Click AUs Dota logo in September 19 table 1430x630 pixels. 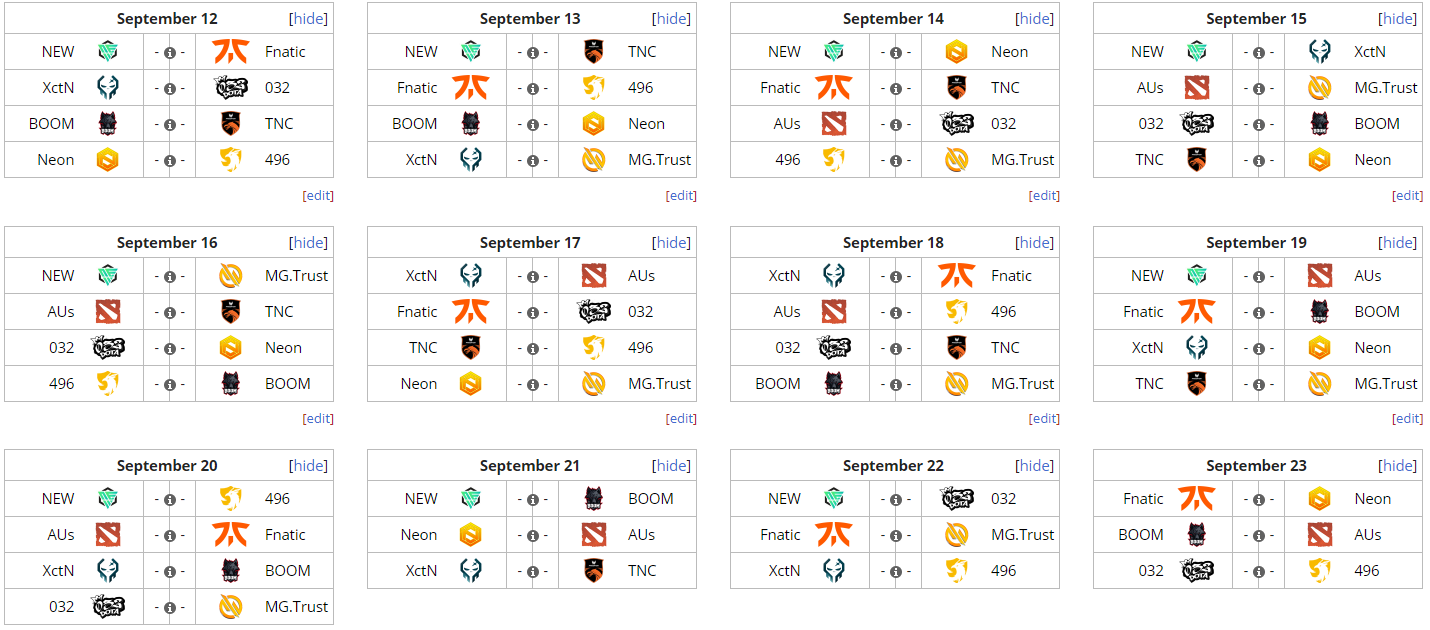pos(1320,276)
